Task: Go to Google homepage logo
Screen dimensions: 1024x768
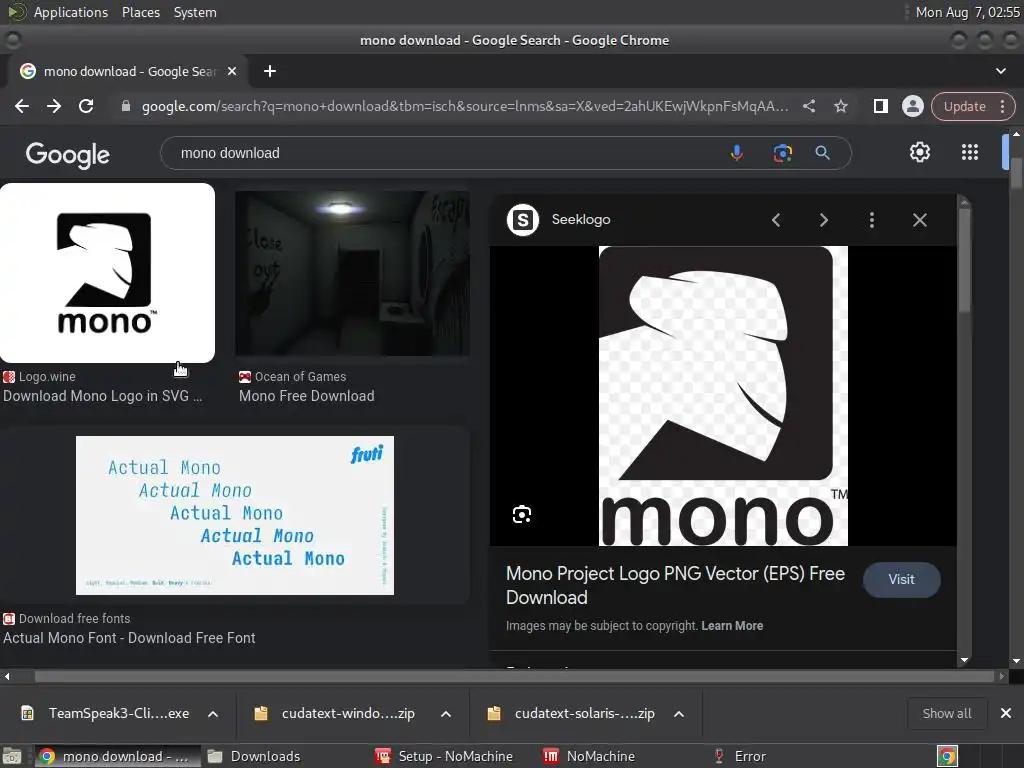Action: tap(67, 155)
